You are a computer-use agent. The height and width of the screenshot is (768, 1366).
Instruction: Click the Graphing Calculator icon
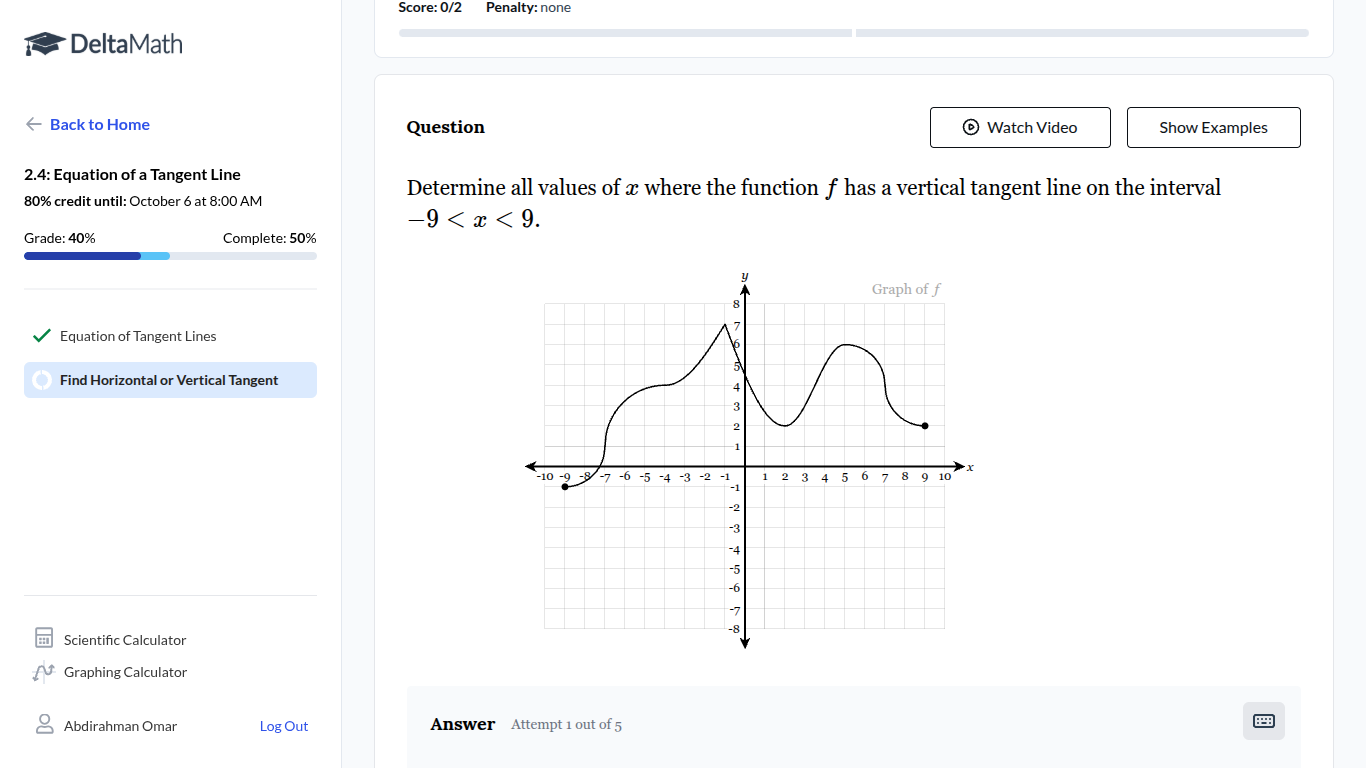[x=44, y=672]
